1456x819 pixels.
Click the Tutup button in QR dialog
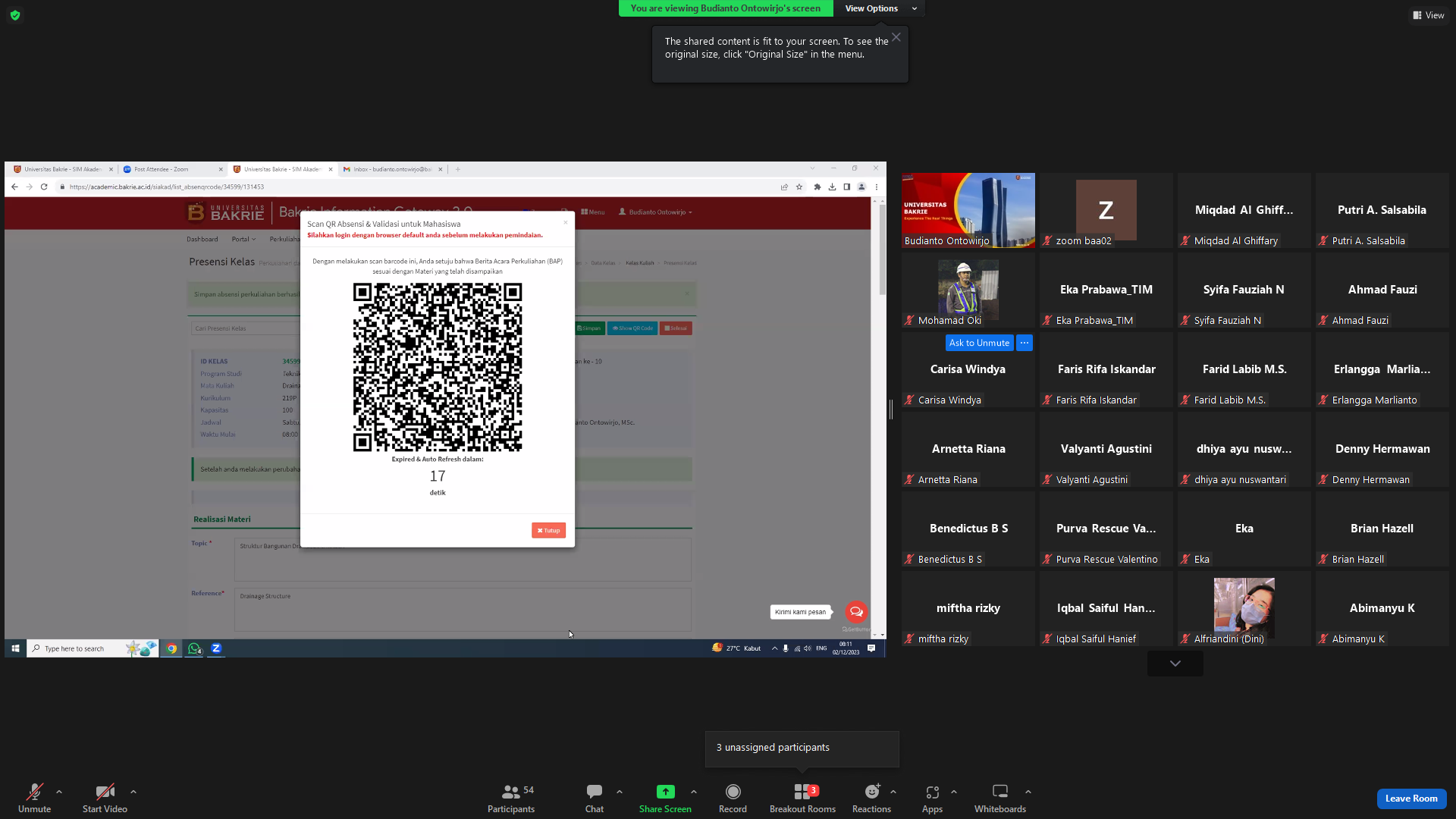(x=548, y=531)
